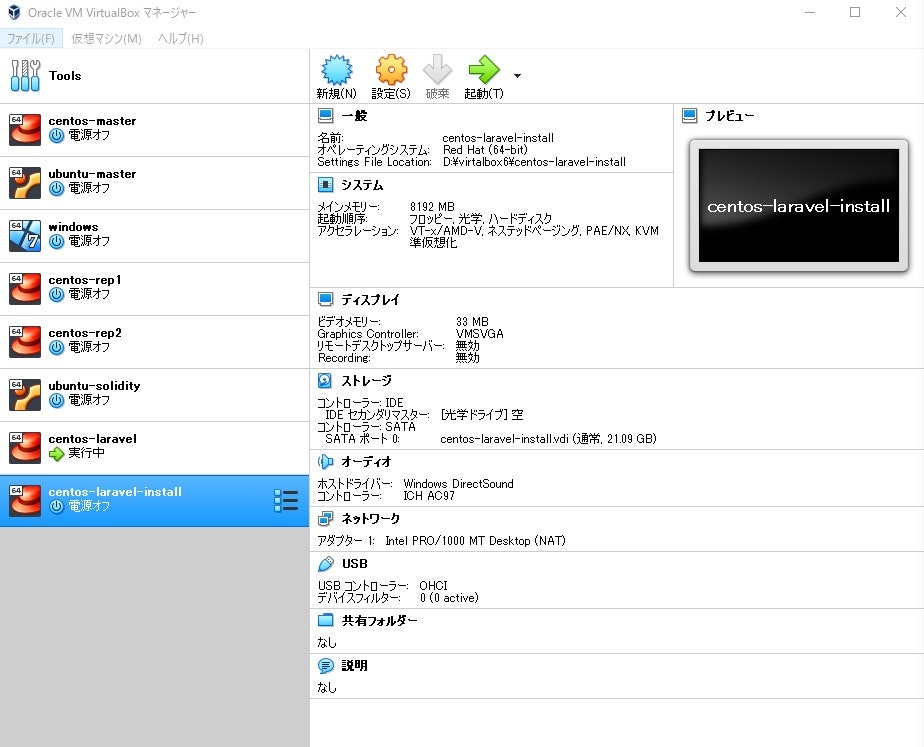Click the VMSVGA graphics controller value

point(479,333)
